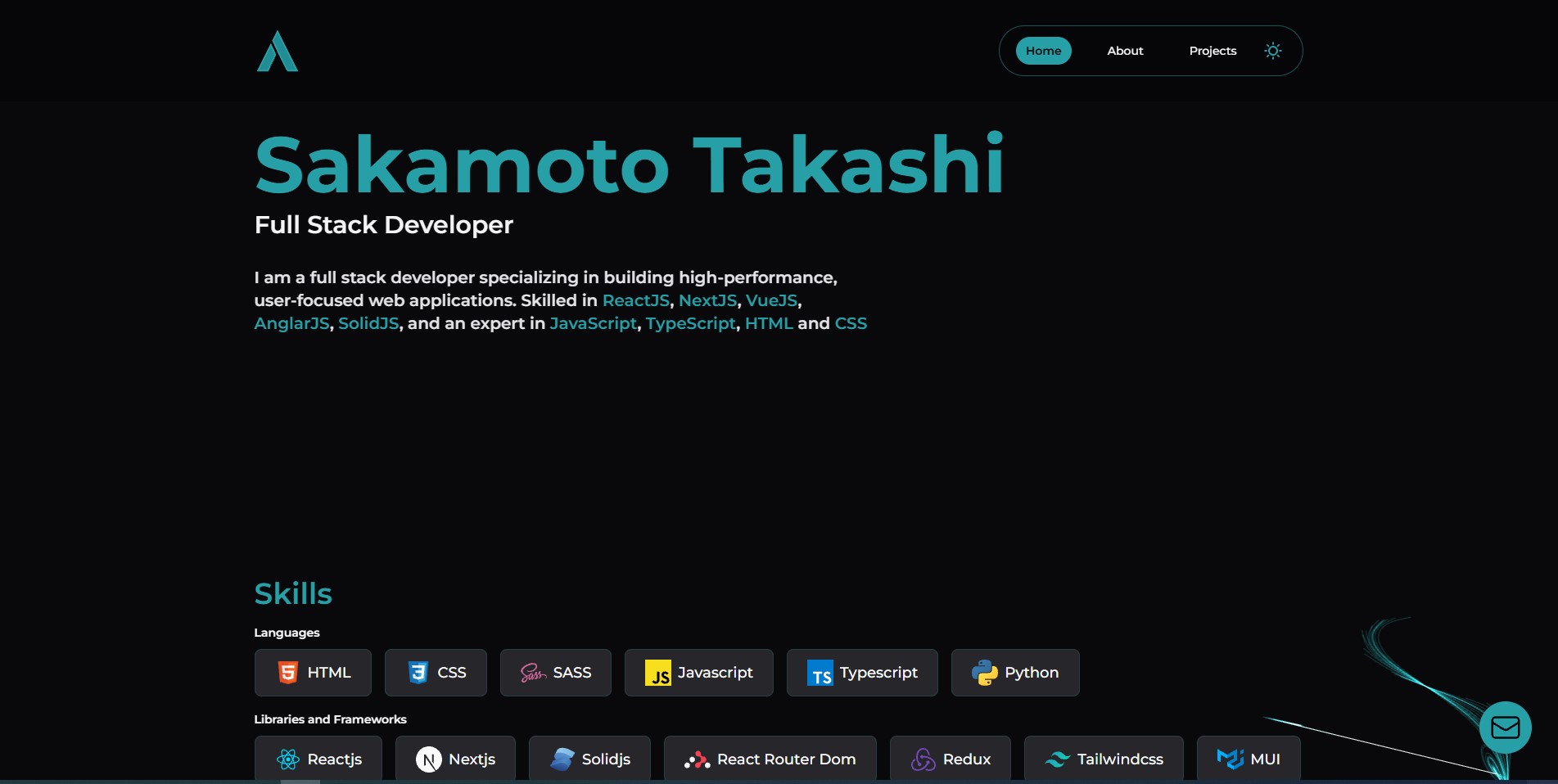
Task: Click the ReactJS link in bio text
Action: click(x=635, y=300)
